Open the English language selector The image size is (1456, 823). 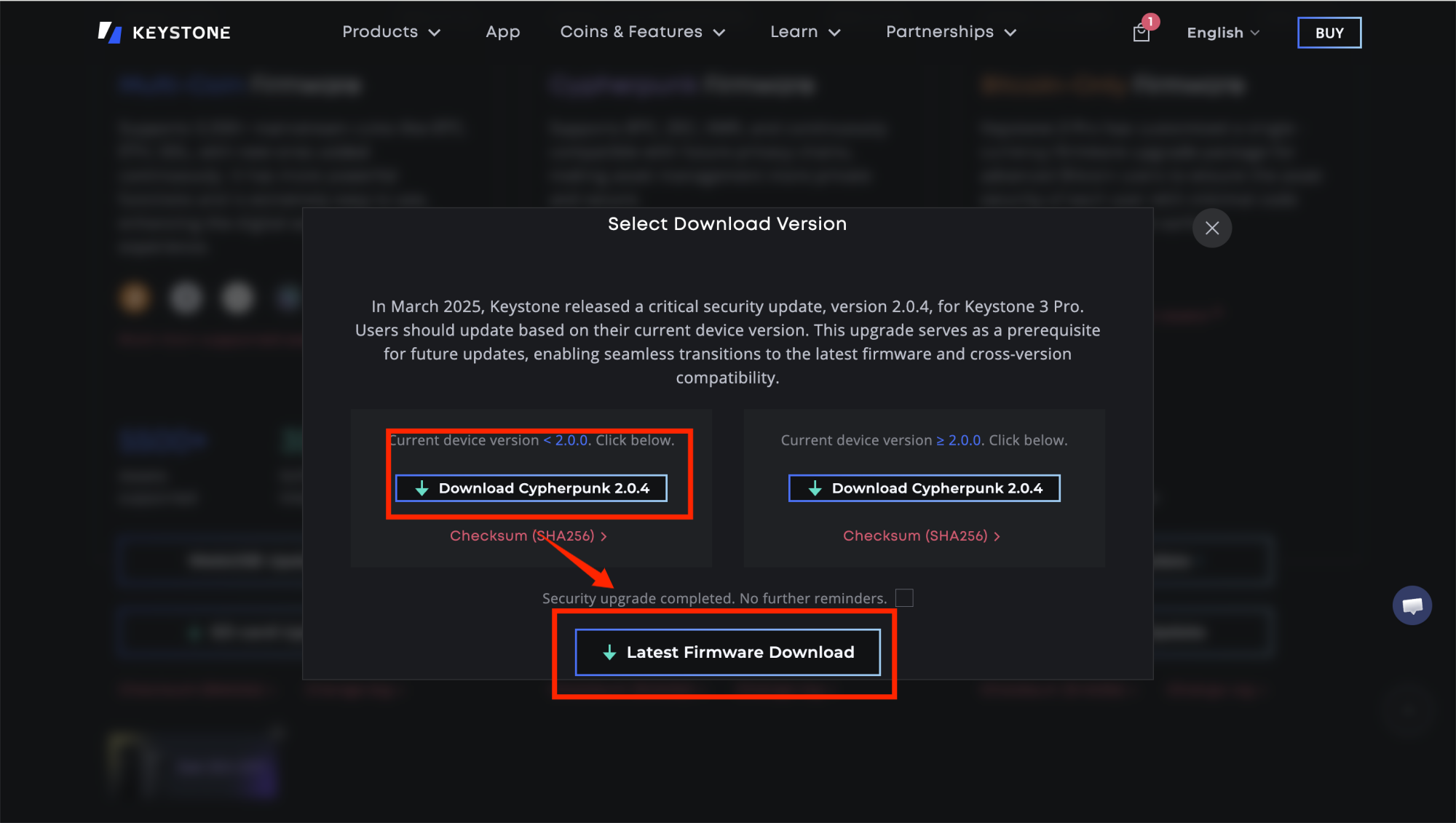[x=1222, y=33]
